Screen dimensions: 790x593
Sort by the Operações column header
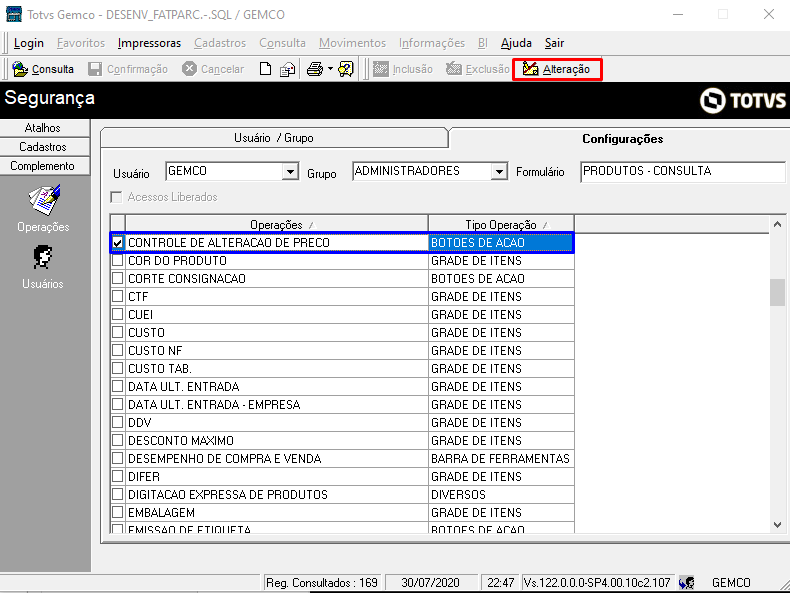coord(277,224)
